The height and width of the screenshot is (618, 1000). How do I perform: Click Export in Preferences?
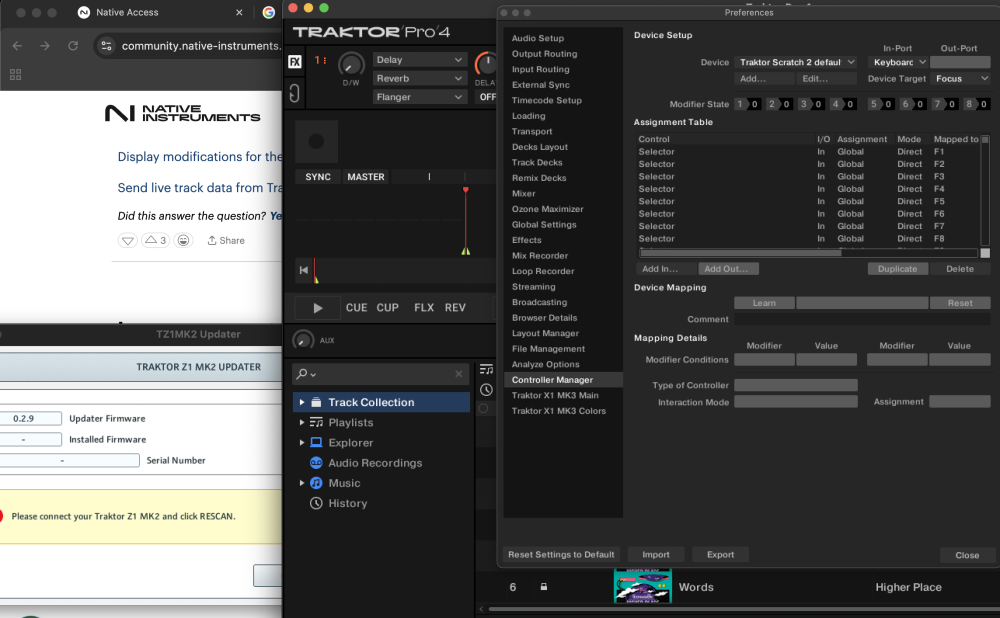point(720,554)
